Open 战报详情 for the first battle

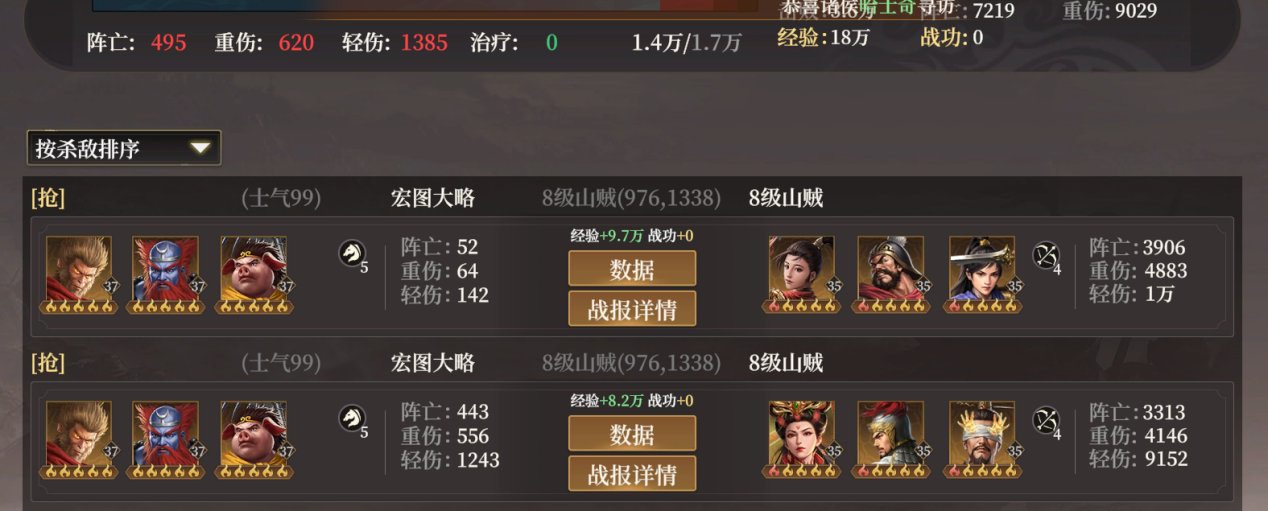[x=632, y=309]
